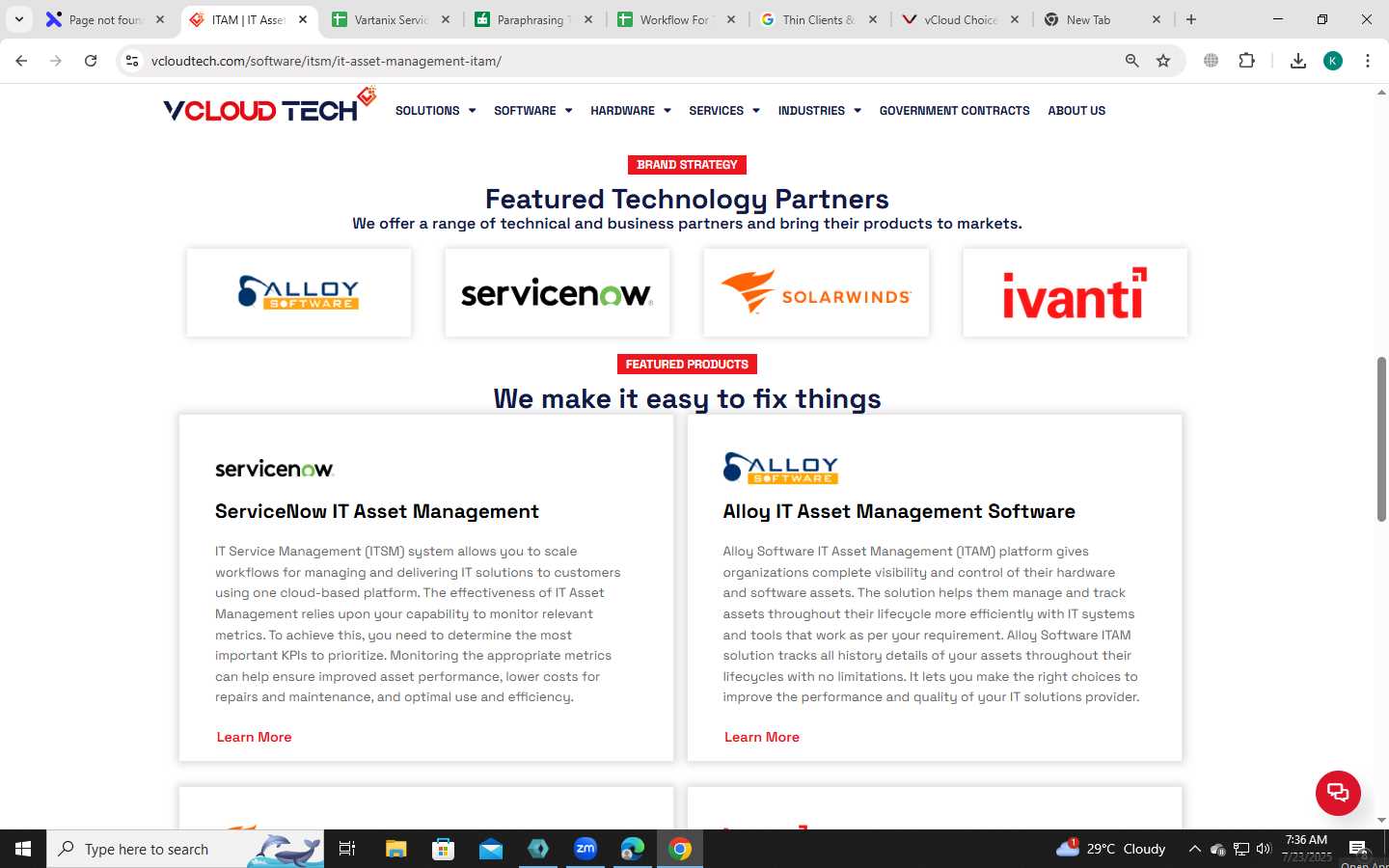Click the SolarWinds partner logo card

(816, 292)
